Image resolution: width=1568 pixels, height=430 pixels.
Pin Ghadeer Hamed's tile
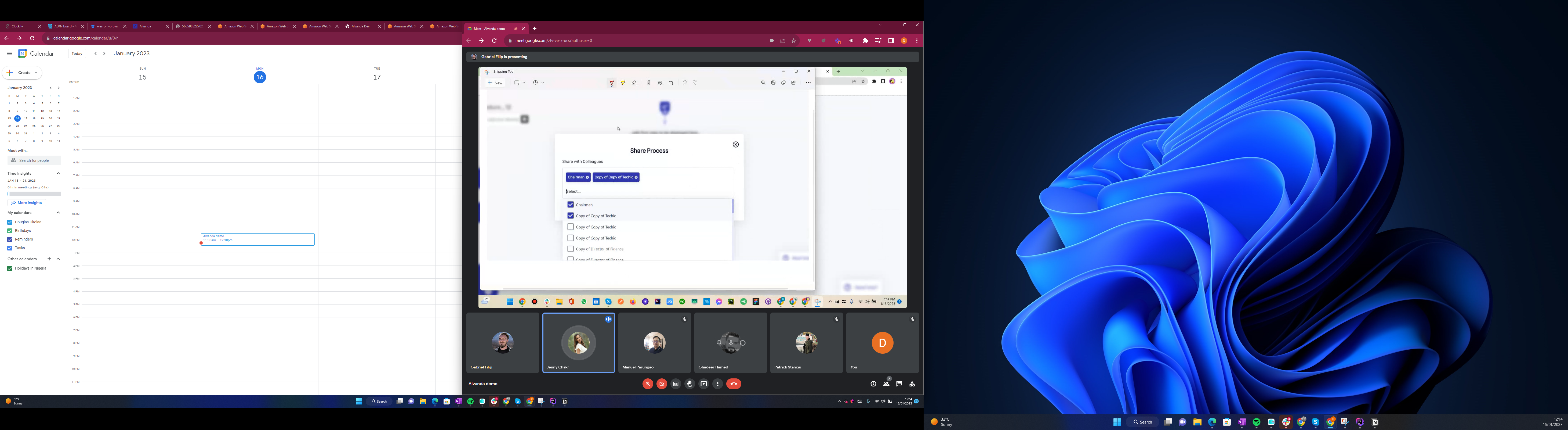[x=720, y=343]
